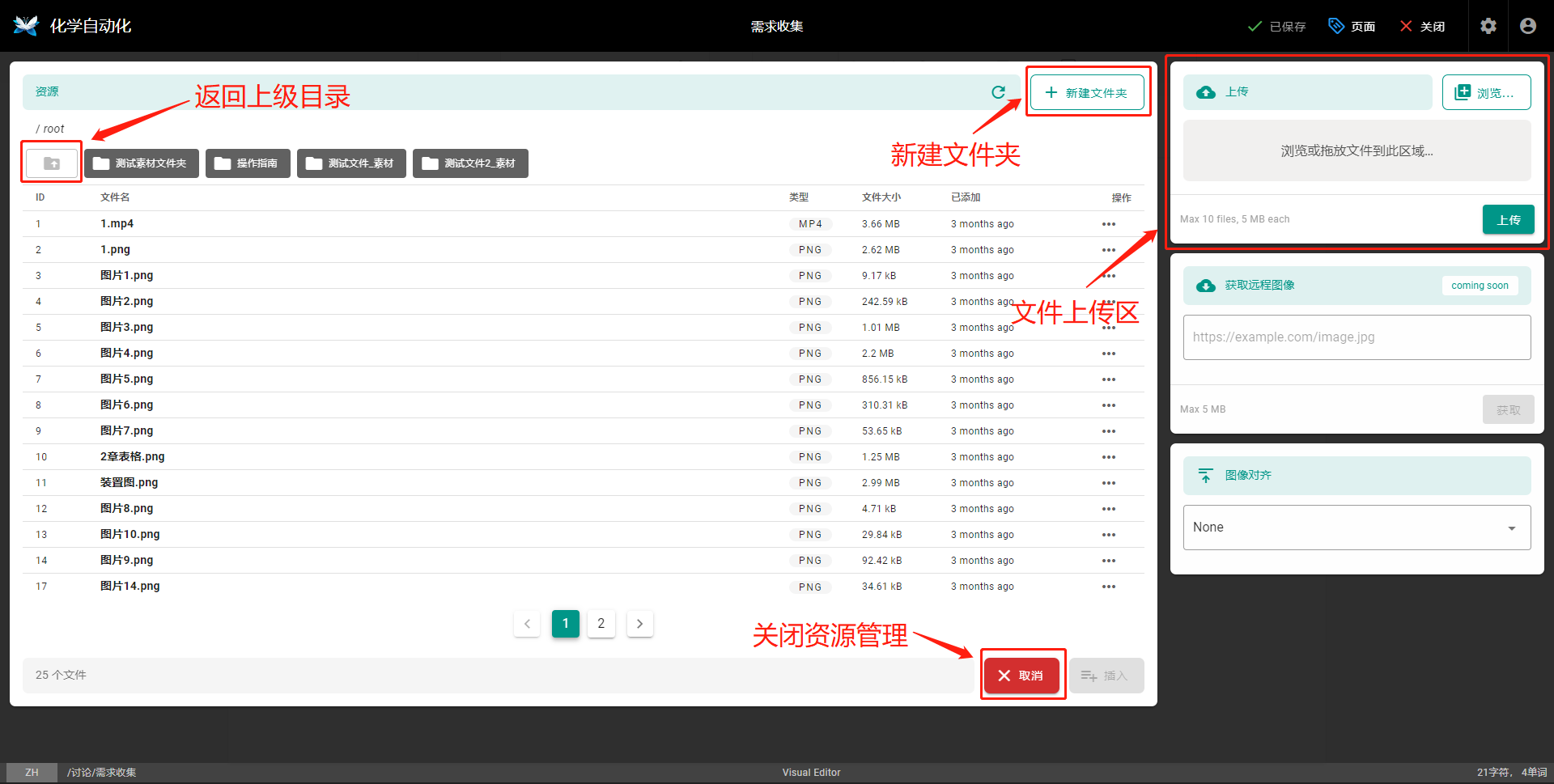Open the actions menu for 图片14.png
Viewport: 1554px width, 784px height.
click(x=1108, y=586)
